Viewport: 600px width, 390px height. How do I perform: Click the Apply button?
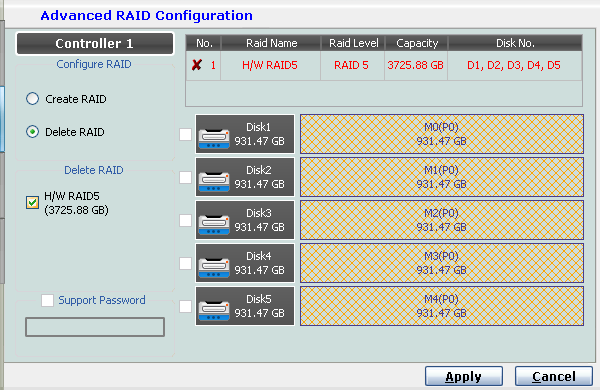[464, 377]
